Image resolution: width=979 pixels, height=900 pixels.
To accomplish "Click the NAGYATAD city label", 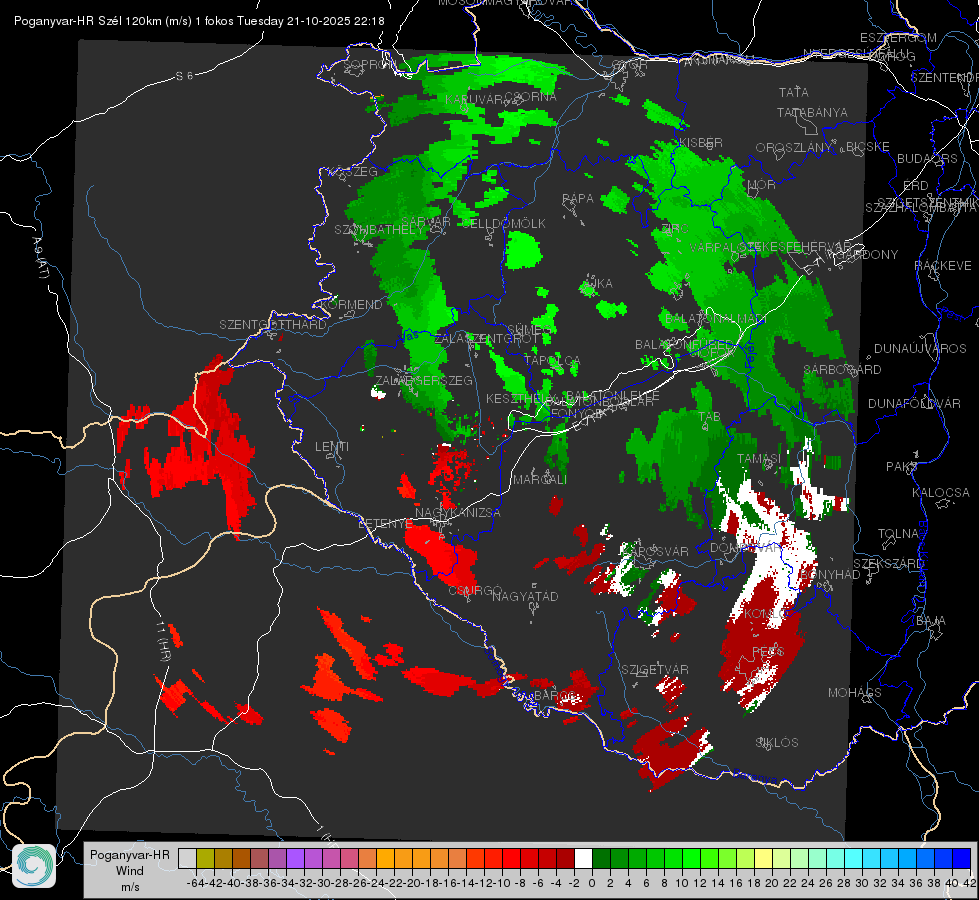I will (525, 596).
